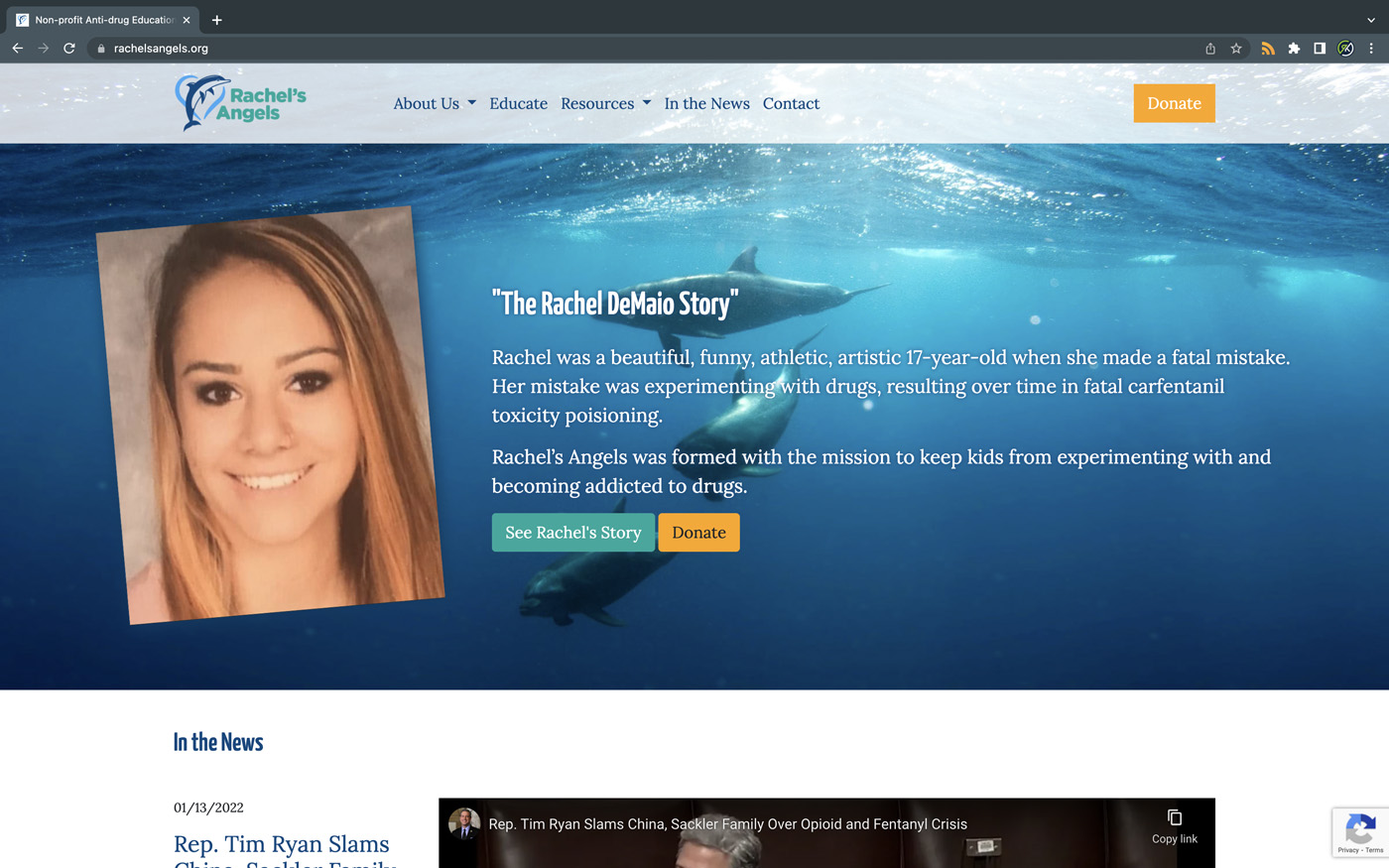Open the RSS feed extension icon
This screenshot has width=1389, height=868.
click(1268, 48)
